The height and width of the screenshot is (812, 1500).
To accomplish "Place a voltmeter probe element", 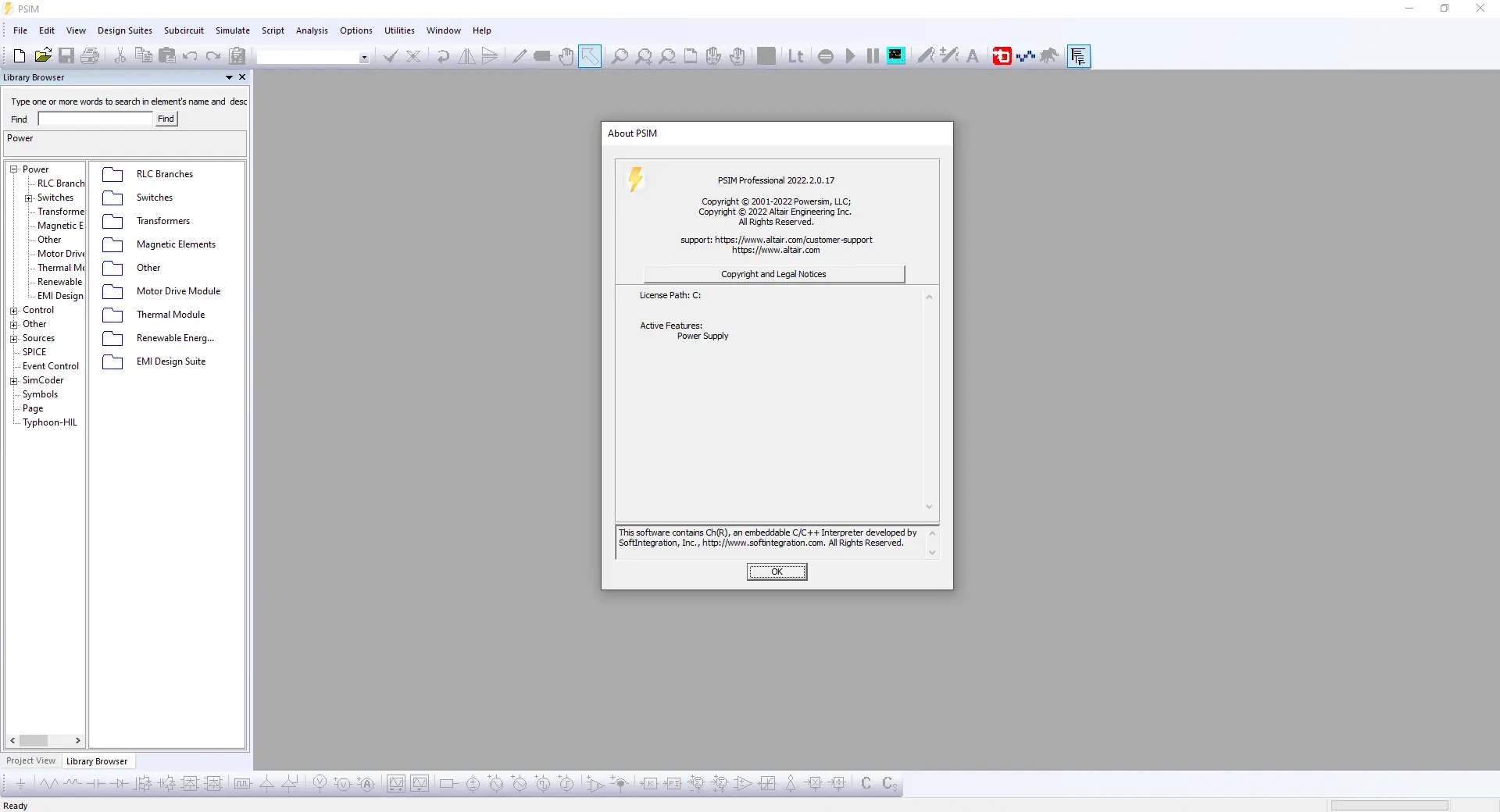I will click(320, 783).
